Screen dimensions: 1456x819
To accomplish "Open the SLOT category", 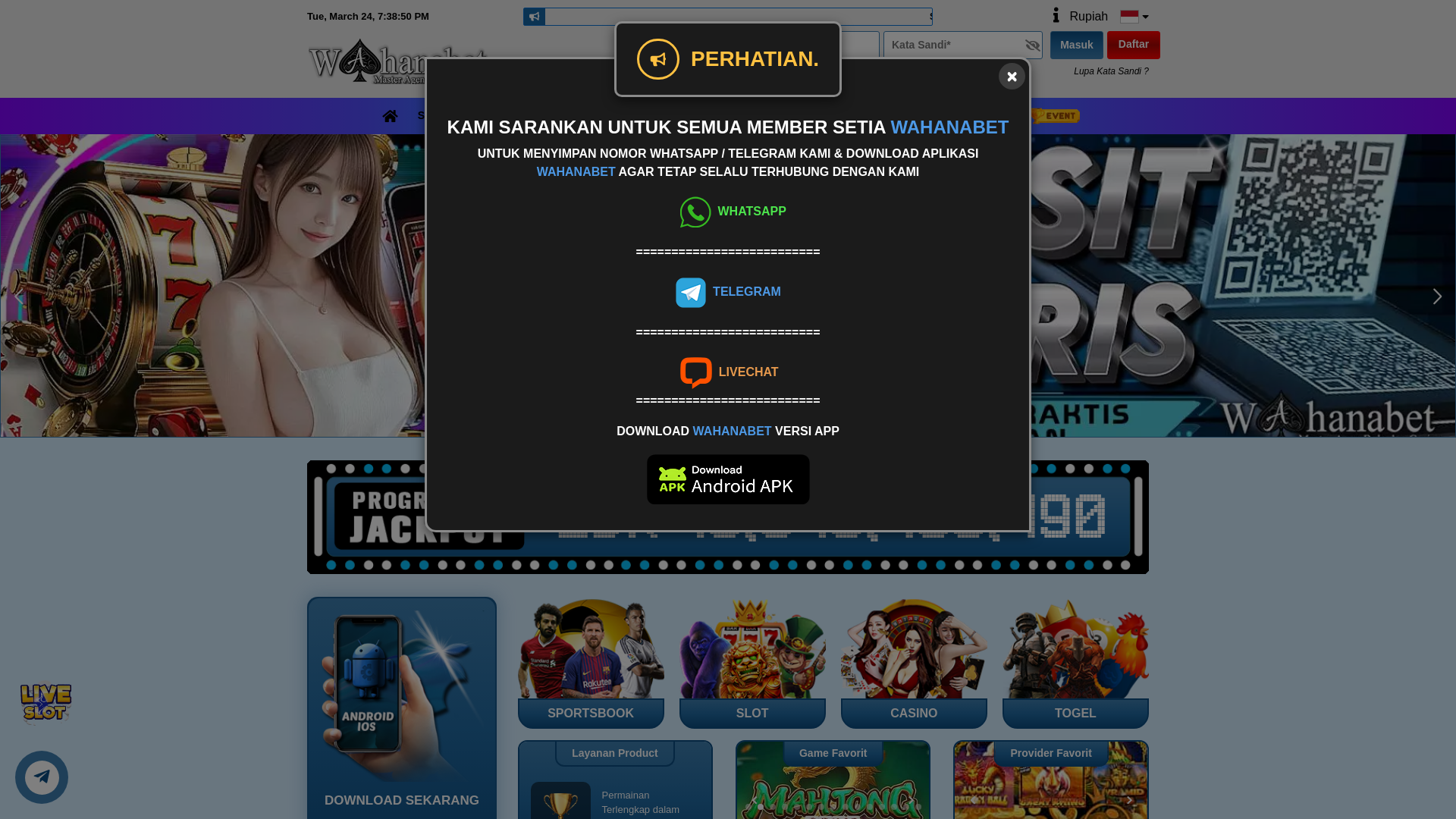I will (x=752, y=664).
